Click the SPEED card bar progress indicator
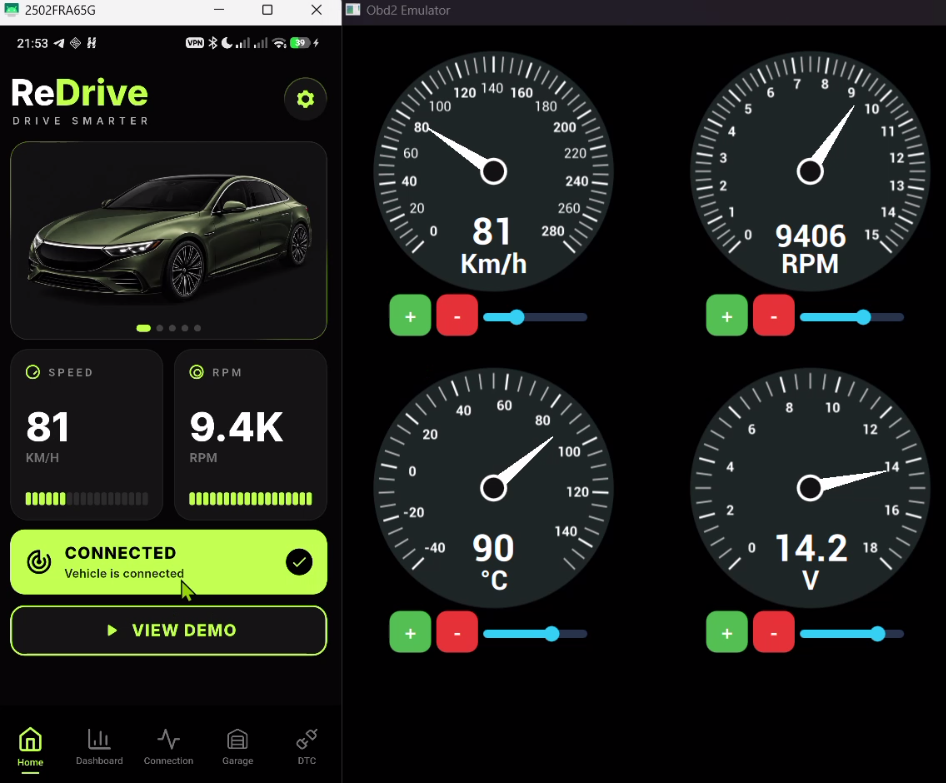The width and height of the screenshot is (946, 783). (87, 499)
